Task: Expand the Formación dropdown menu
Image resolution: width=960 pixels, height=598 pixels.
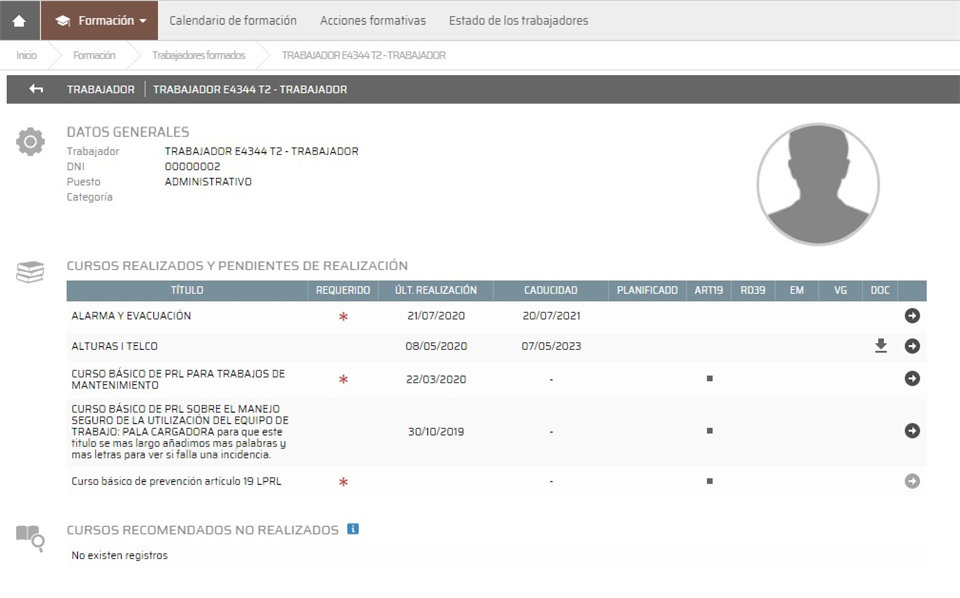Action: (100, 20)
